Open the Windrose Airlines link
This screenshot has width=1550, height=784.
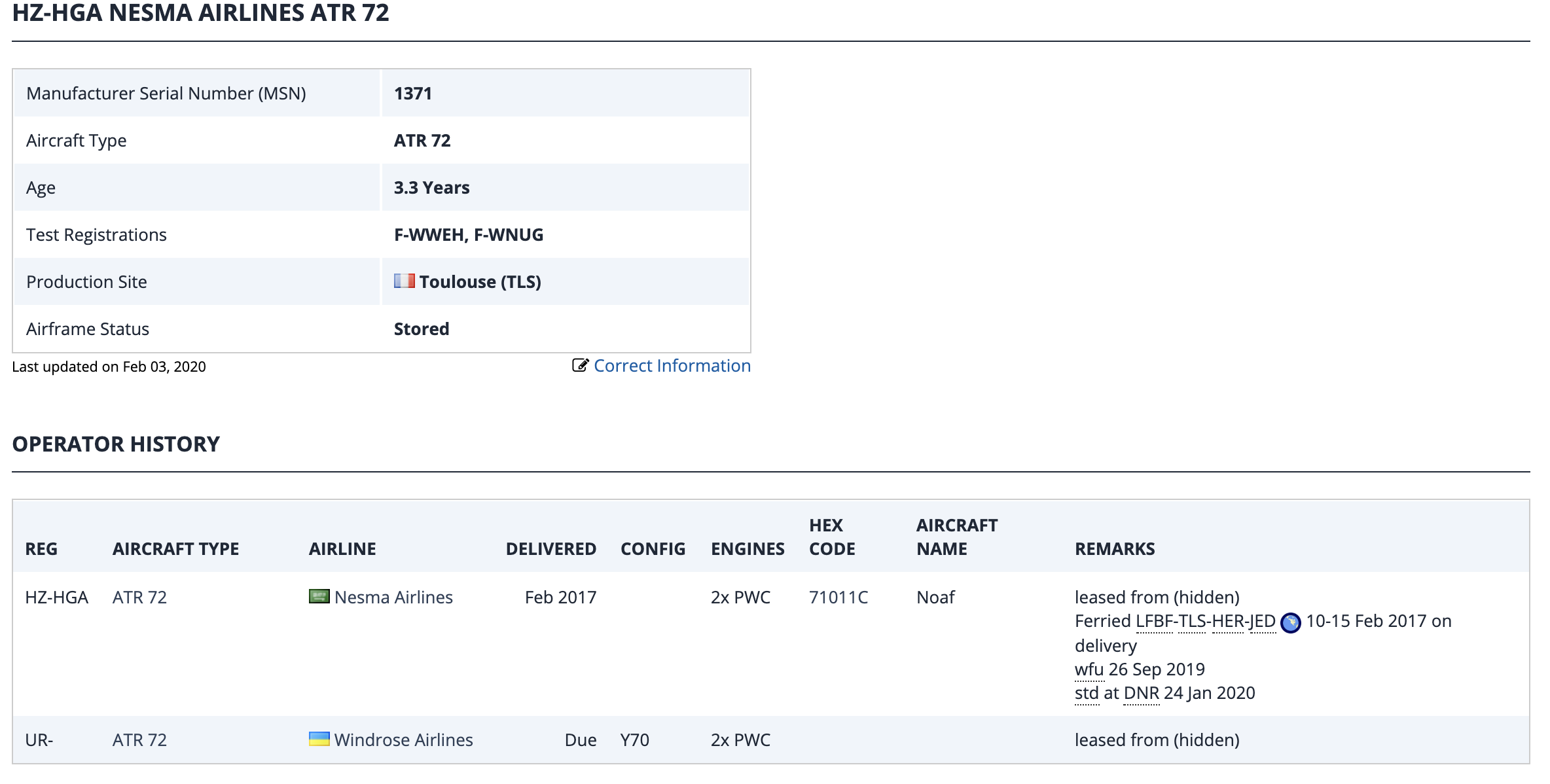(x=403, y=740)
